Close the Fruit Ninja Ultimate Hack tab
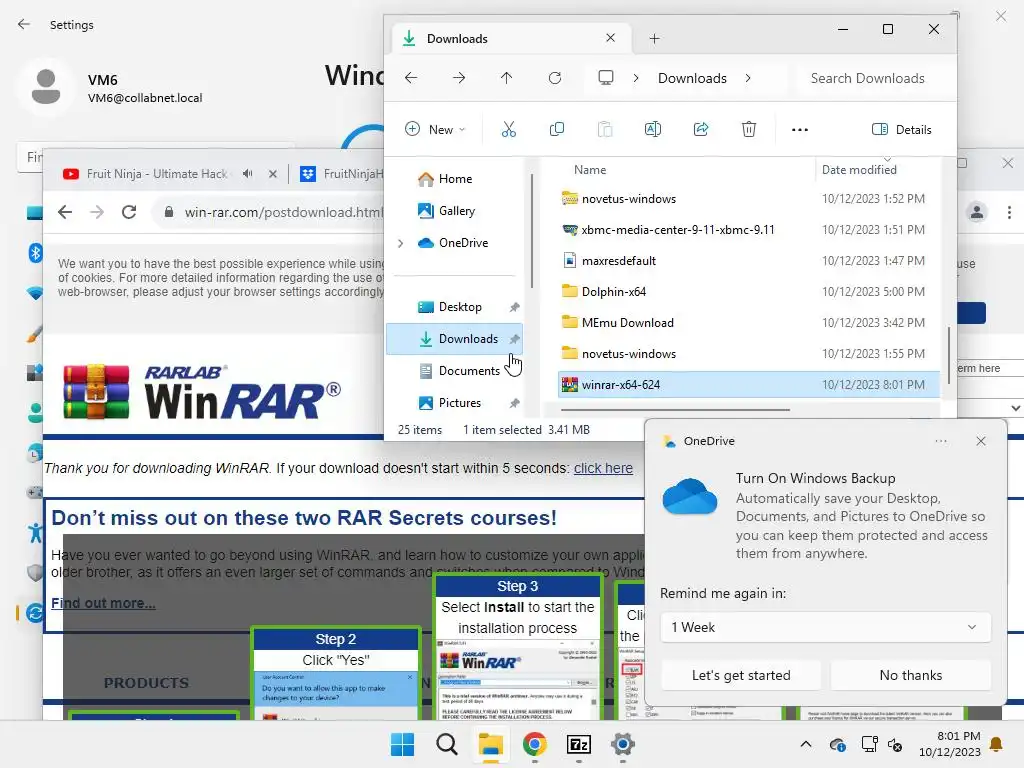Viewport: 1024px width, 768px height. tap(273, 174)
